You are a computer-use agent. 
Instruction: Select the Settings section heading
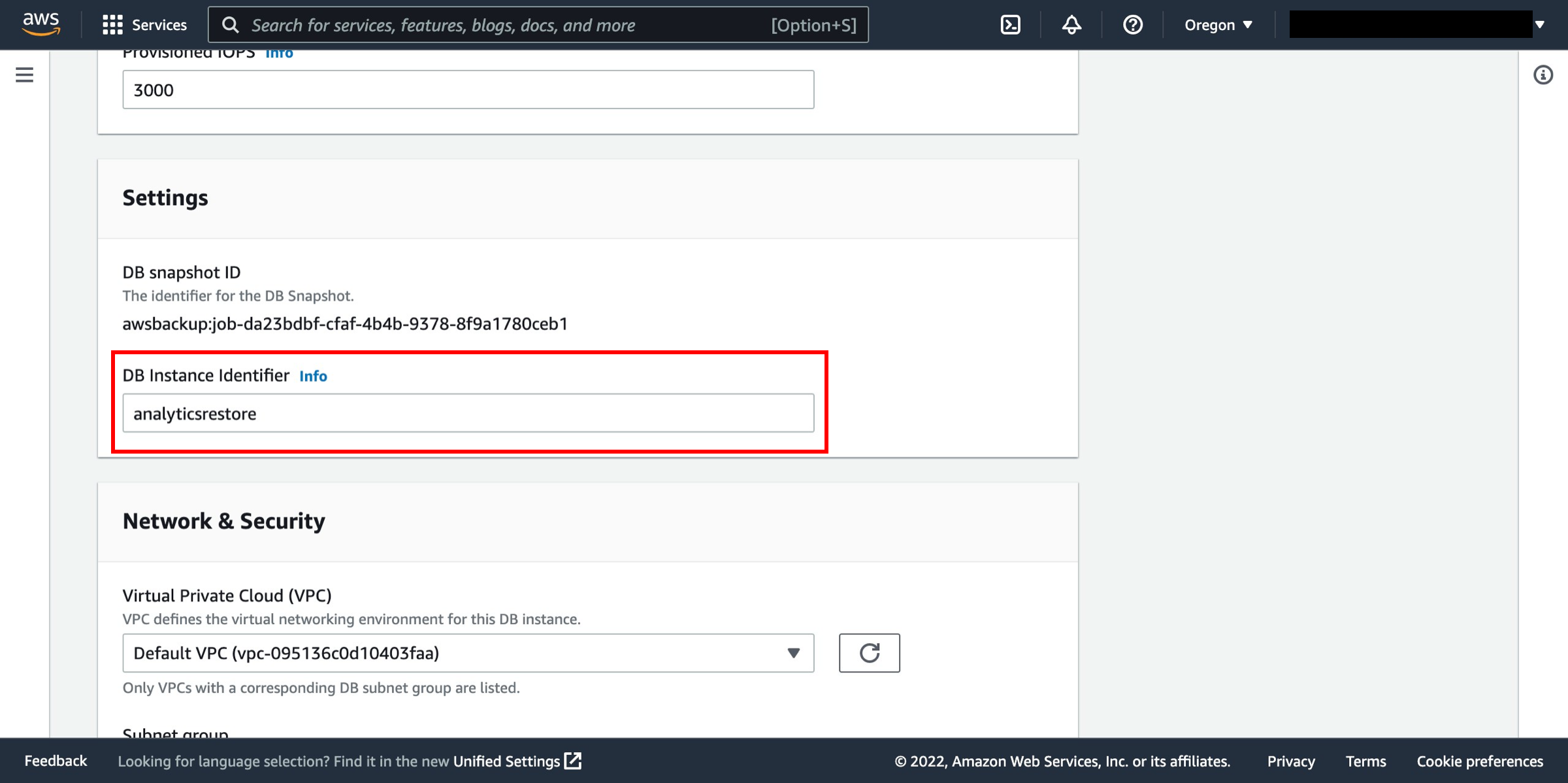coord(165,197)
